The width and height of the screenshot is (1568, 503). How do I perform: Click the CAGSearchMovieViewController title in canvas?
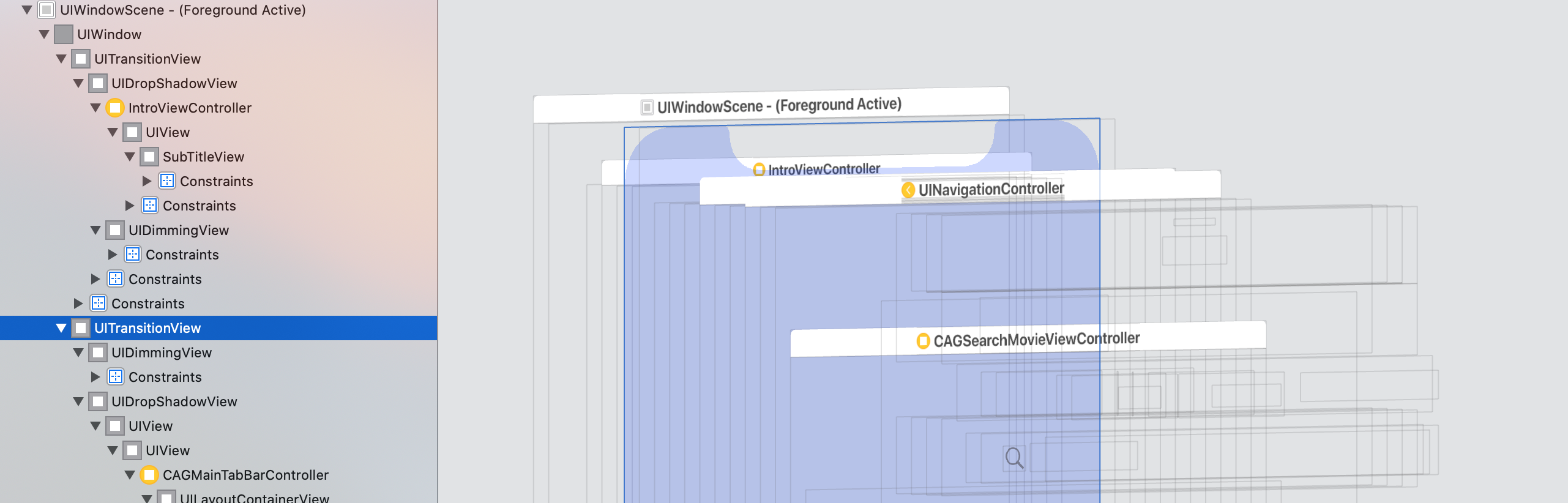(x=1036, y=339)
